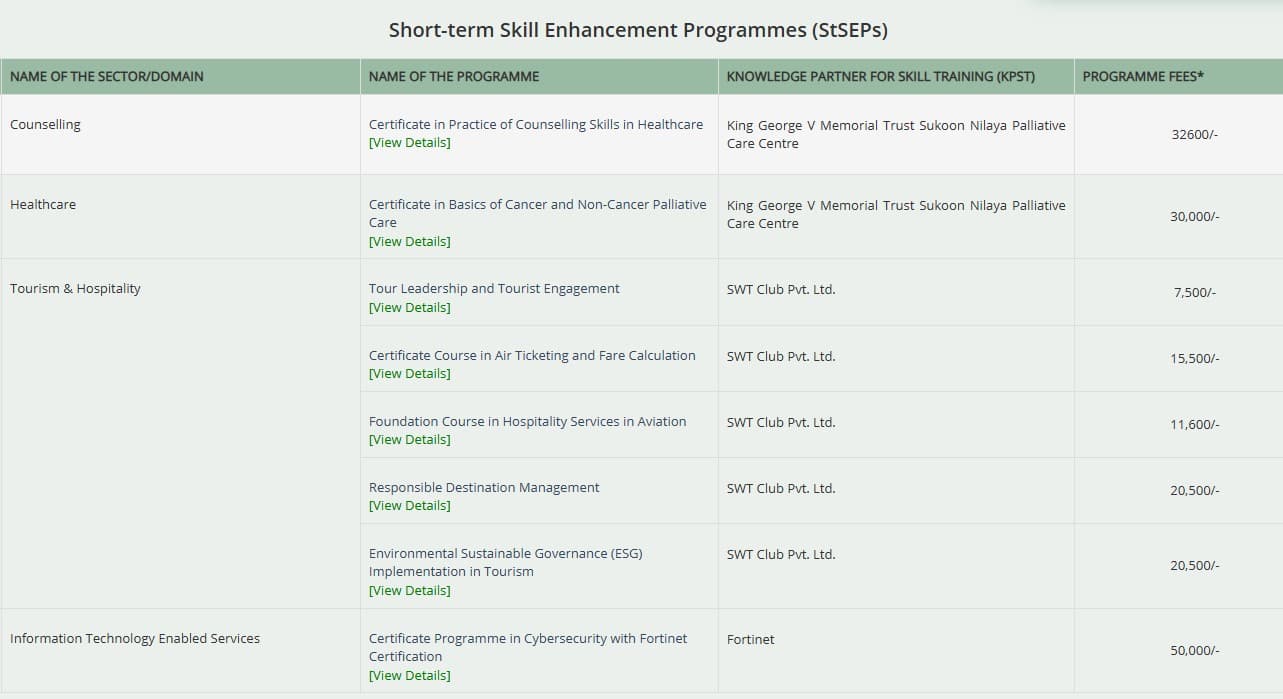Click the Healthcare sector cell
This screenshot has height=699, width=1283.
coord(43,205)
